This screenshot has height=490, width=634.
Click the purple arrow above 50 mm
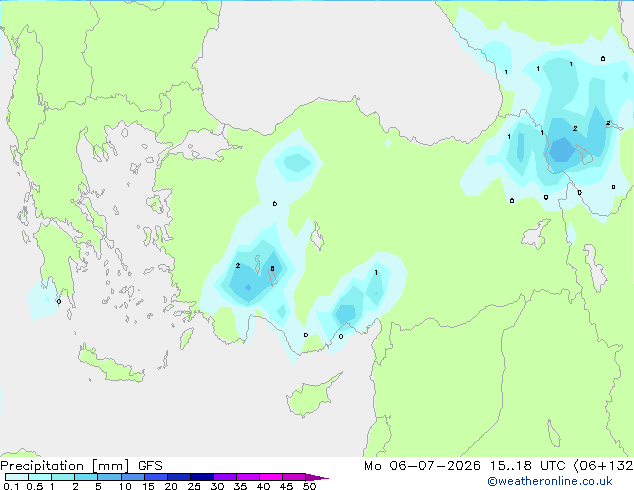[317, 477]
